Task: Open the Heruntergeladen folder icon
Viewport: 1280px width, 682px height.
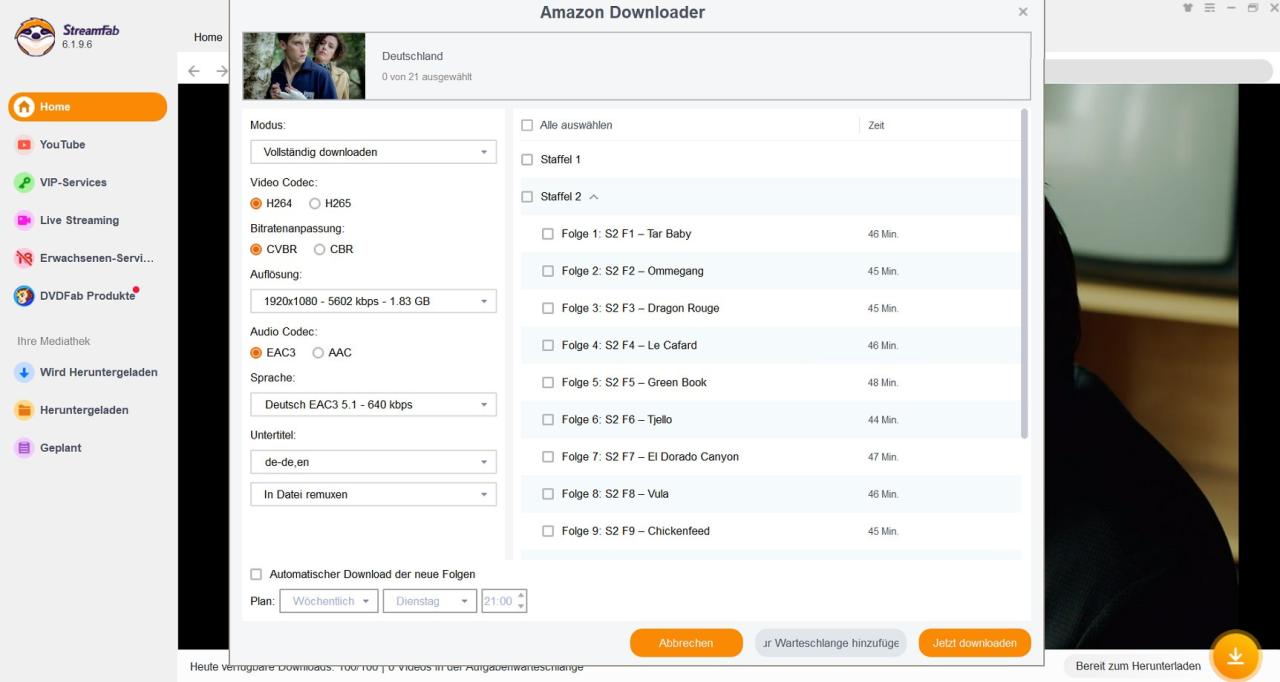Action: click(24, 410)
